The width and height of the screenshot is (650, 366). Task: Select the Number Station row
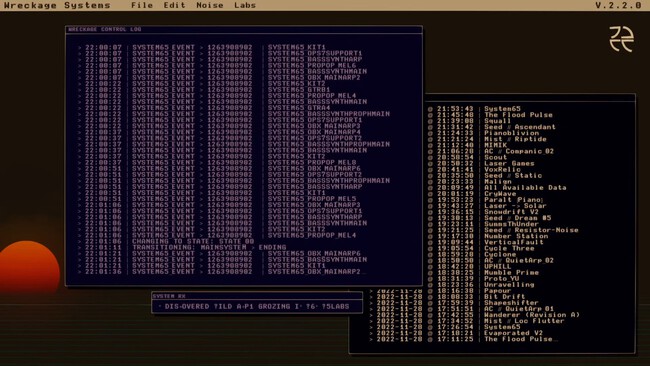point(488,236)
